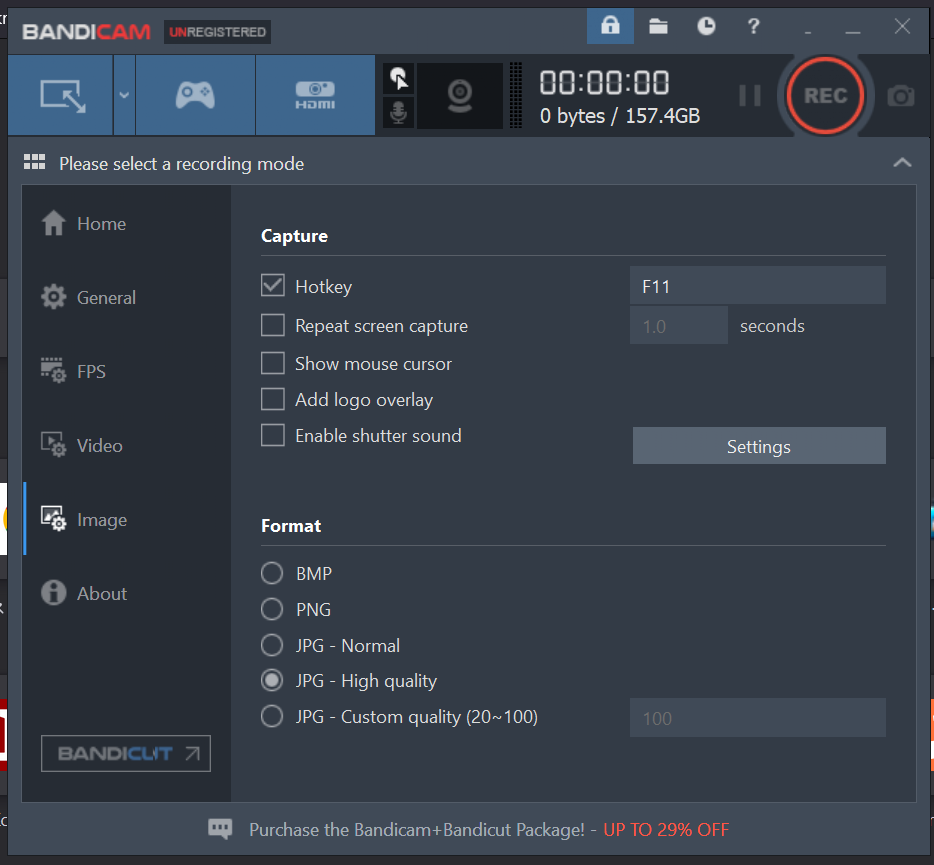
Task: Minimize to tray with the small dash button
Action: point(808,32)
